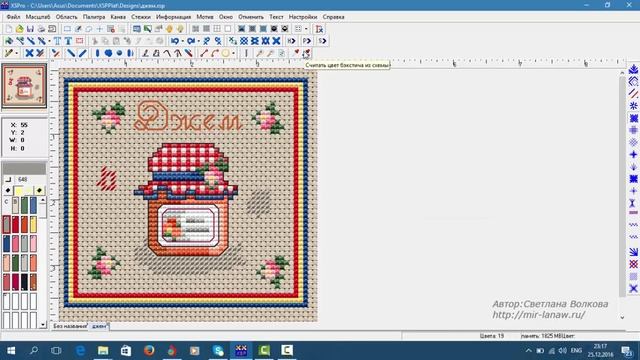Click the New file icon
Viewport: 640px width, 360px height.
(9, 29)
